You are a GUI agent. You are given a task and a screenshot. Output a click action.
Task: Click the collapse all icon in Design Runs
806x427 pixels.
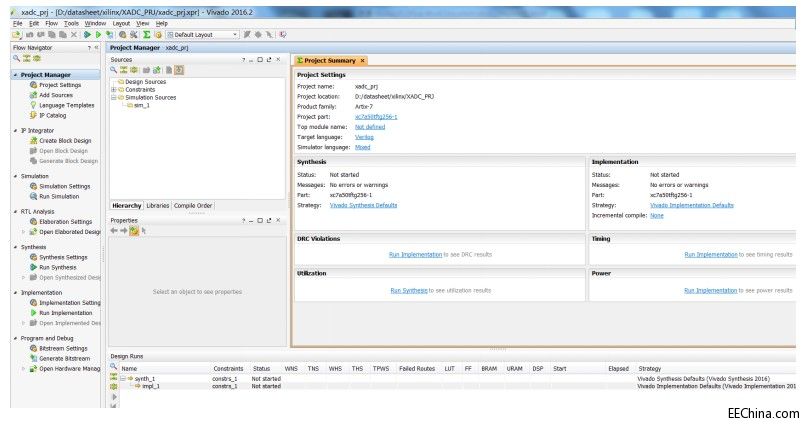114,377
